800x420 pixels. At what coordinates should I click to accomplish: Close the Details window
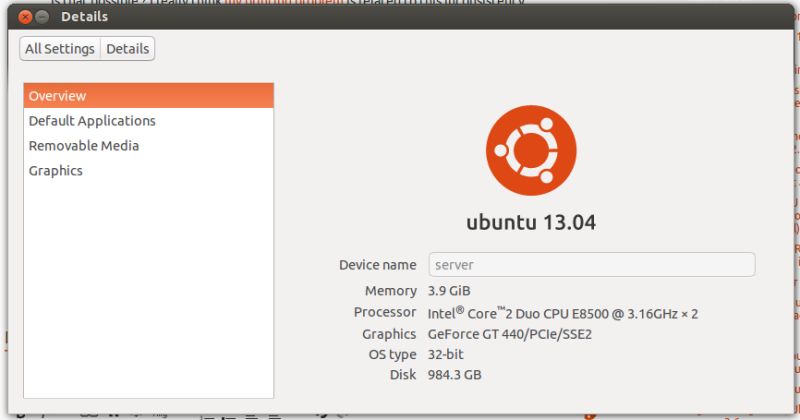pyautogui.click(x=24, y=17)
